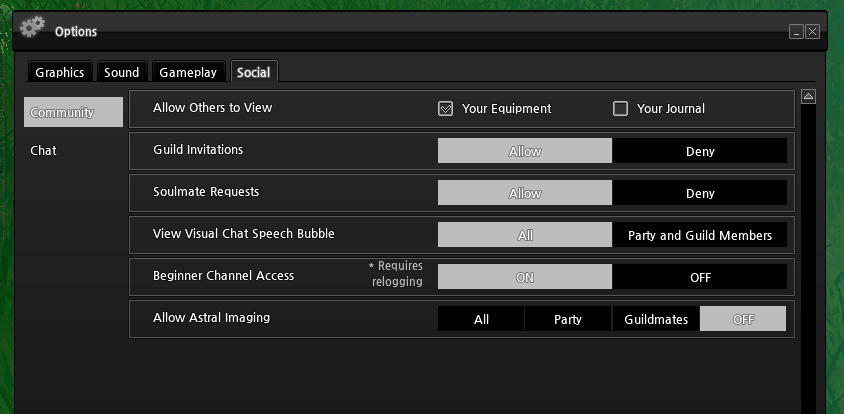This screenshot has height=414, width=844.
Task: Go to the Gameplay tab
Action: pyautogui.click(x=188, y=72)
